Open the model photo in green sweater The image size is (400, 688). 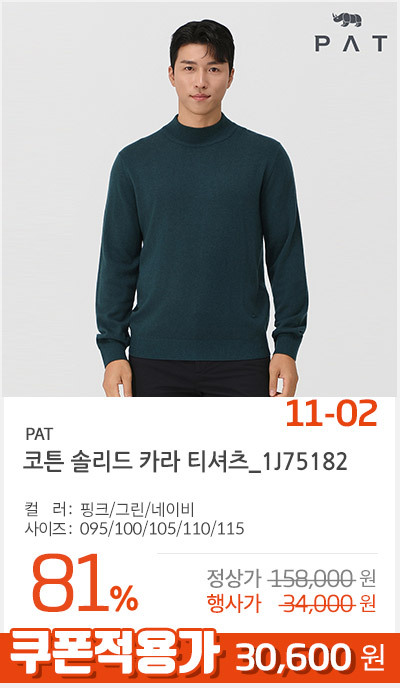[200, 199]
